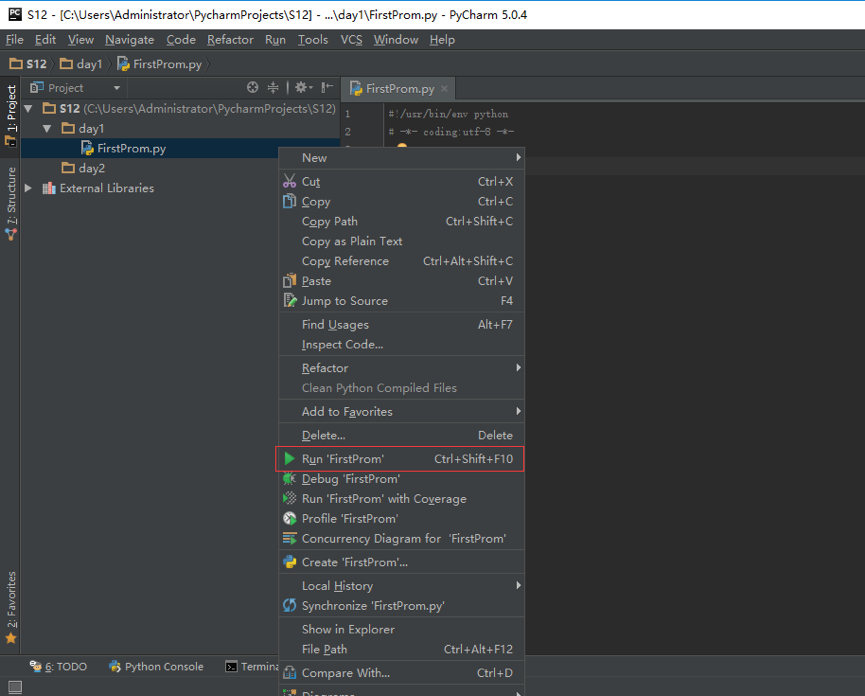Open the VCS menu

(351, 40)
